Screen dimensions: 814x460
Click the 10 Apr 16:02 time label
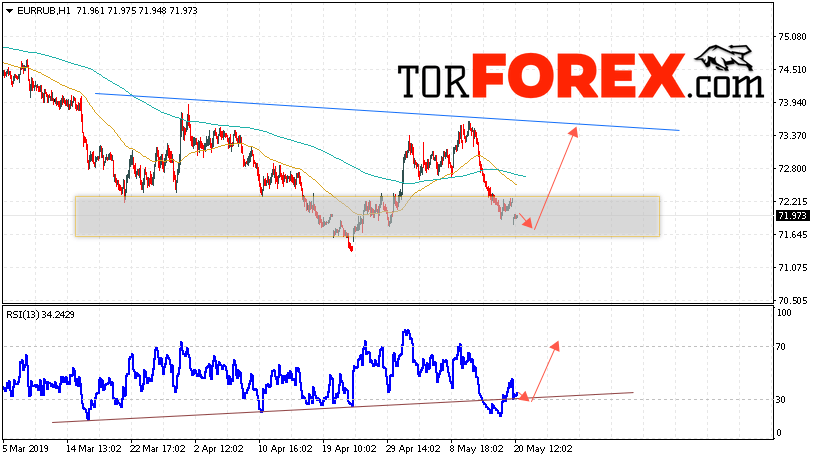point(285,448)
